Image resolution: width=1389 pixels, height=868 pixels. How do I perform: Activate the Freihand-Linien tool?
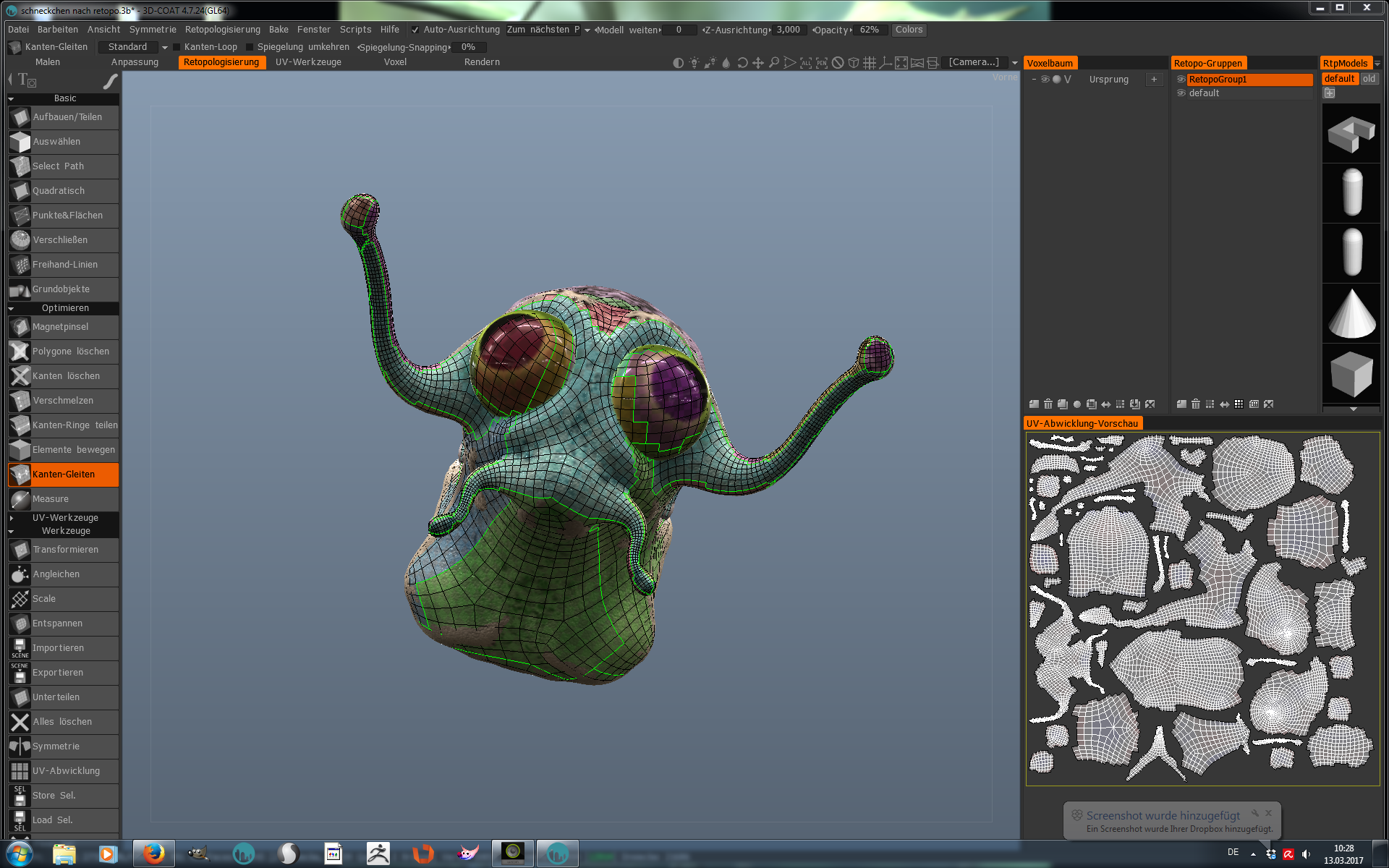click(64, 265)
